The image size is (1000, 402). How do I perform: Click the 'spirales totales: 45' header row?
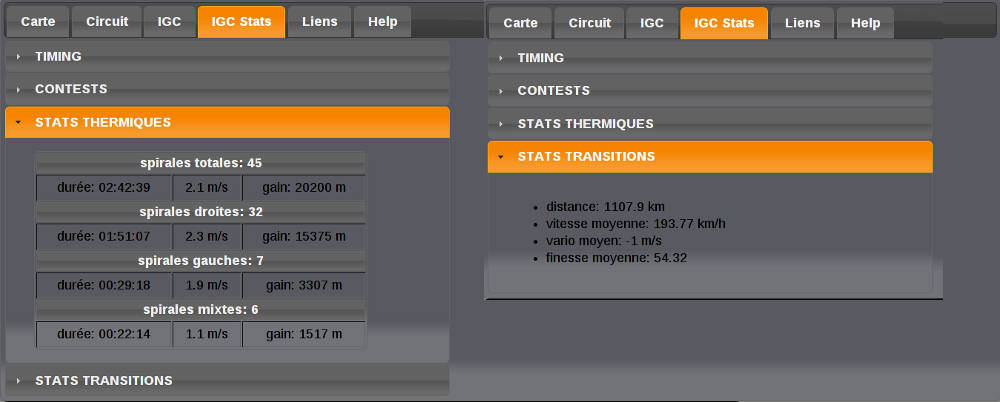click(x=201, y=162)
